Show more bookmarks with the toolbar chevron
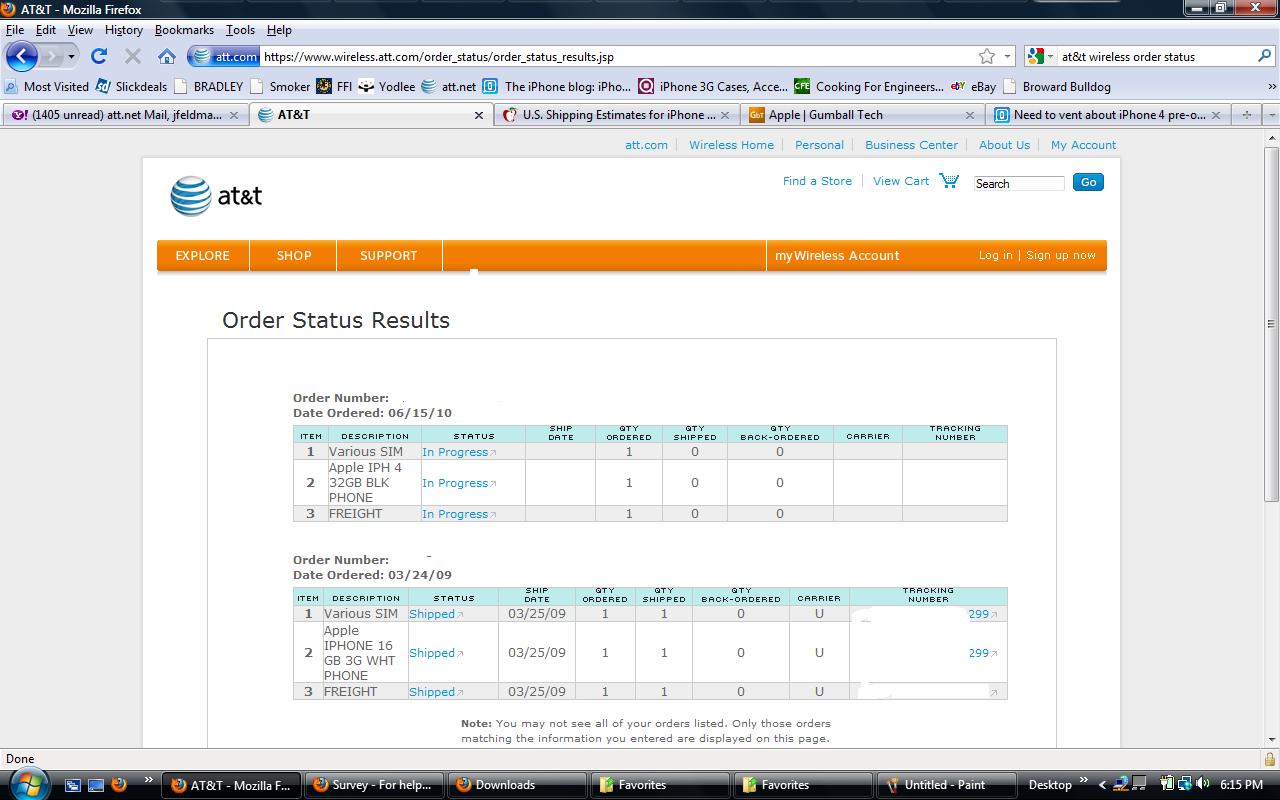This screenshot has width=1280, height=800. (x=1271, y=87)
